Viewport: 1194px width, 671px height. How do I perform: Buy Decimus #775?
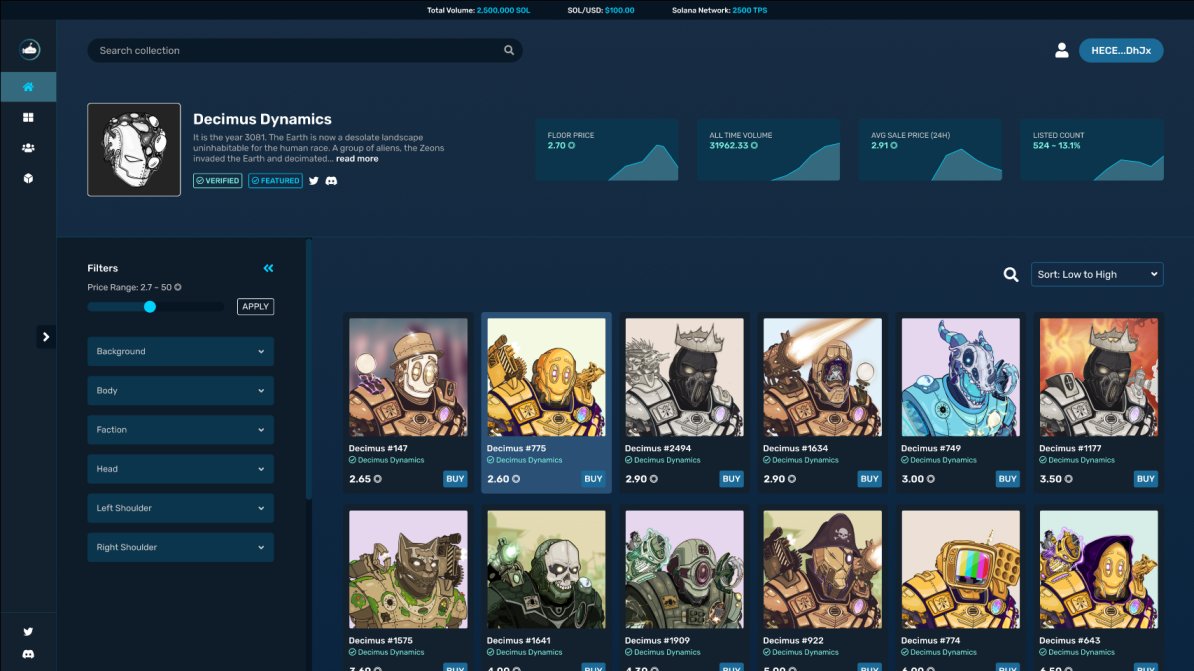[x=593, y=479]
